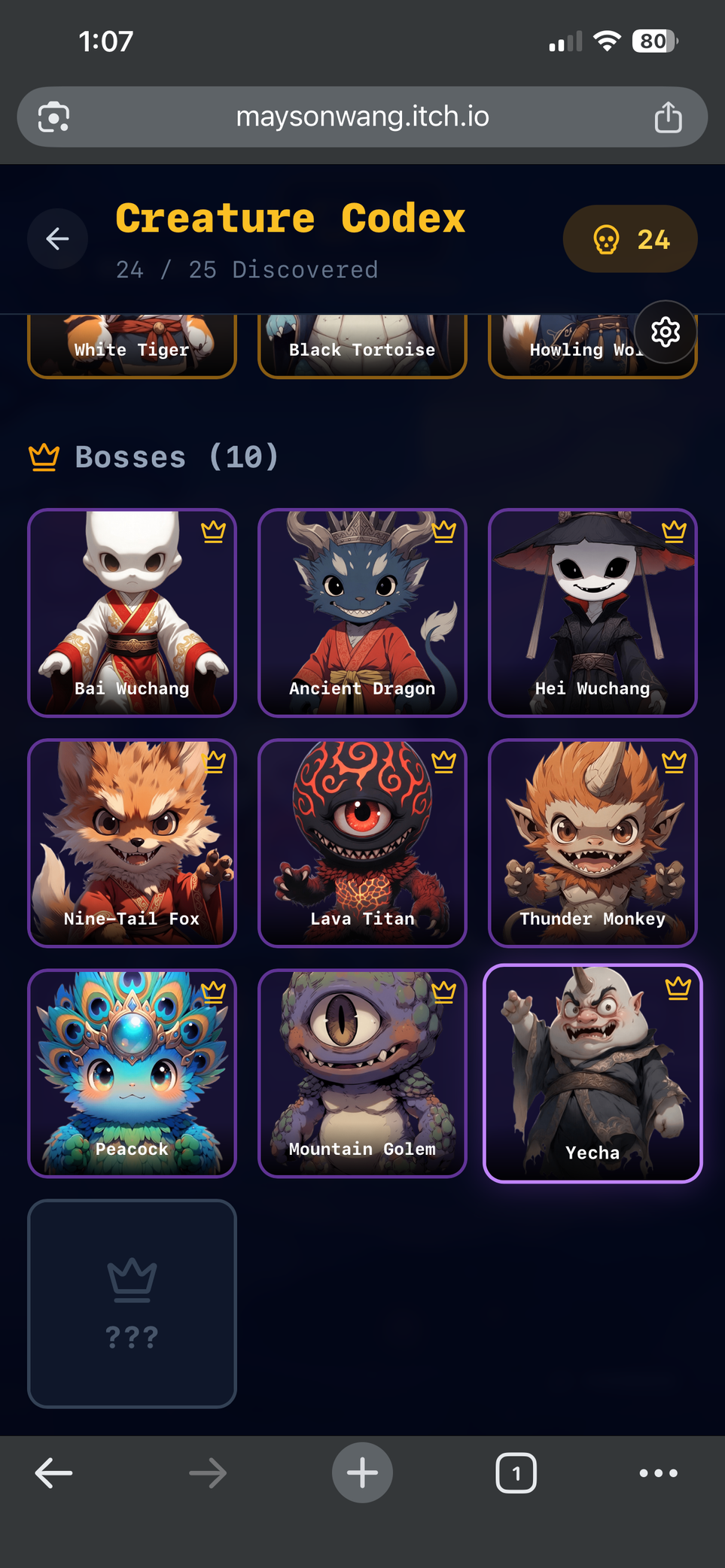Select the highlighted Yecha boss card
Screen dimensions: 725x1568
[x=592, y=1073]
